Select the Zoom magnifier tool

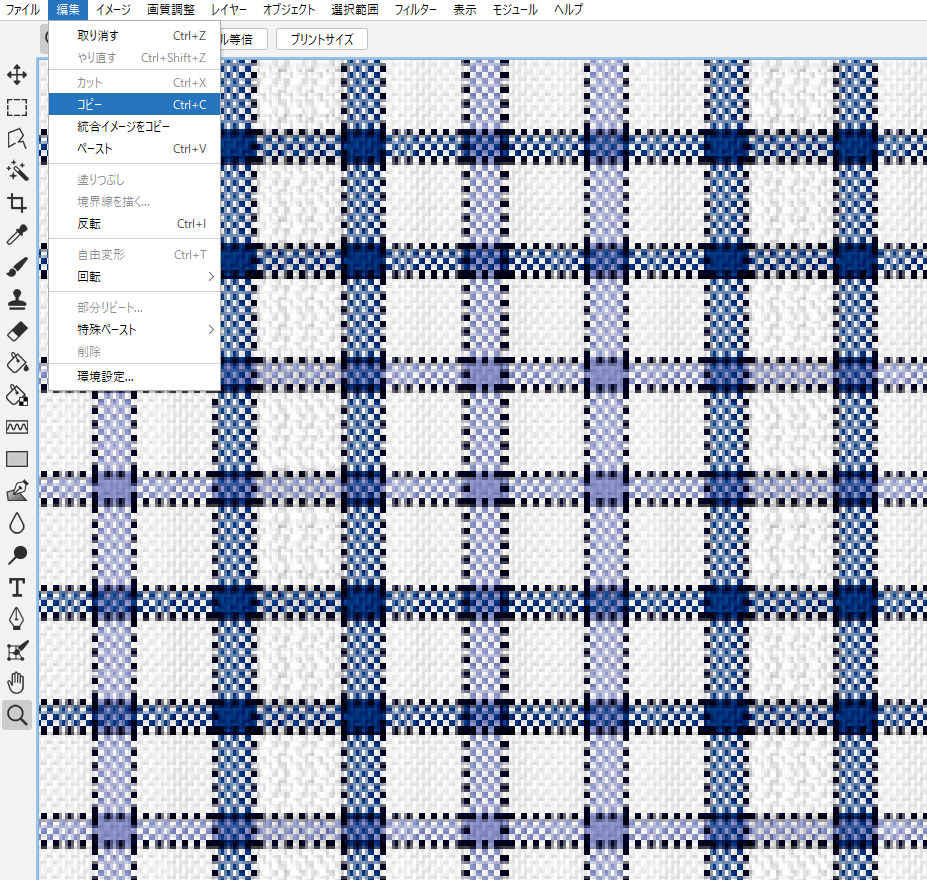(x=17, y=715)
